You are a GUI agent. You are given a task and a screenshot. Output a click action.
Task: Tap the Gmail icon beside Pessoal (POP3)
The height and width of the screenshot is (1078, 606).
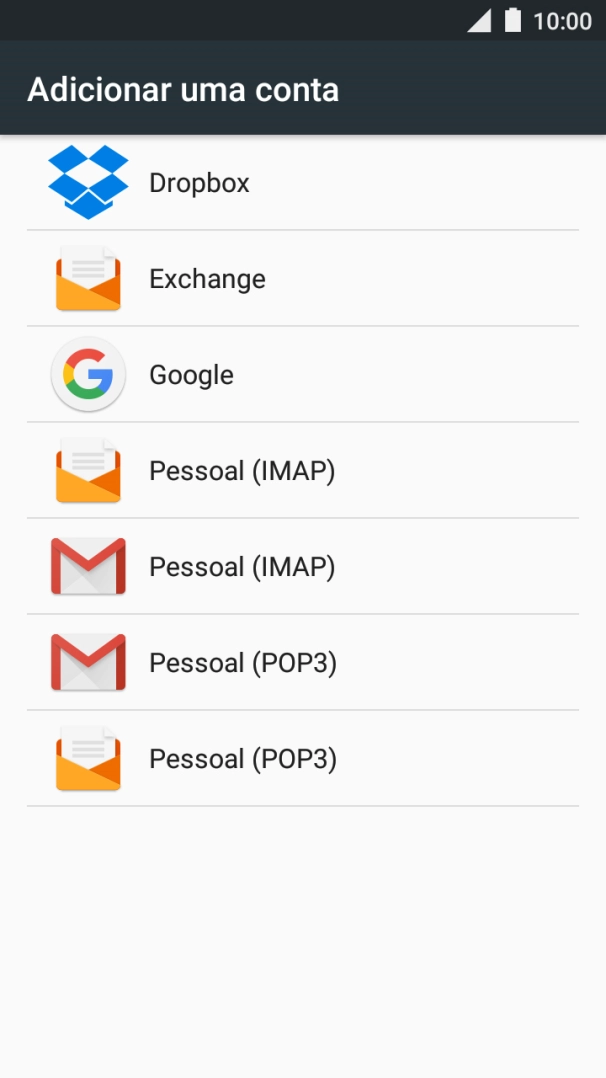click(88, 663)
